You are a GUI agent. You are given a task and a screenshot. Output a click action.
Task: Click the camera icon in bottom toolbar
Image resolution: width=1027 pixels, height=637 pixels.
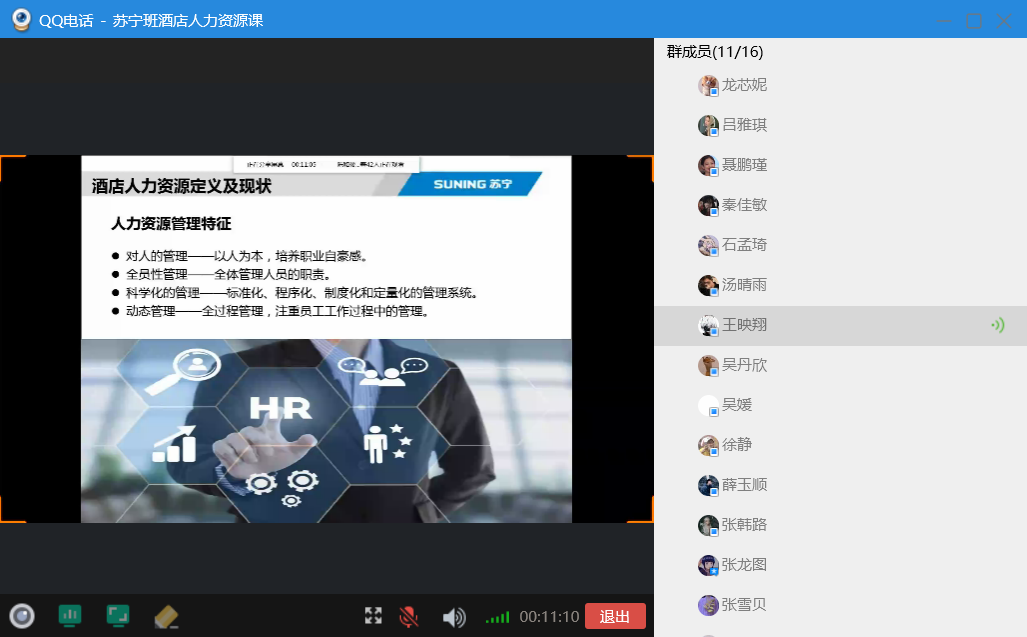[x=22, y=616]
